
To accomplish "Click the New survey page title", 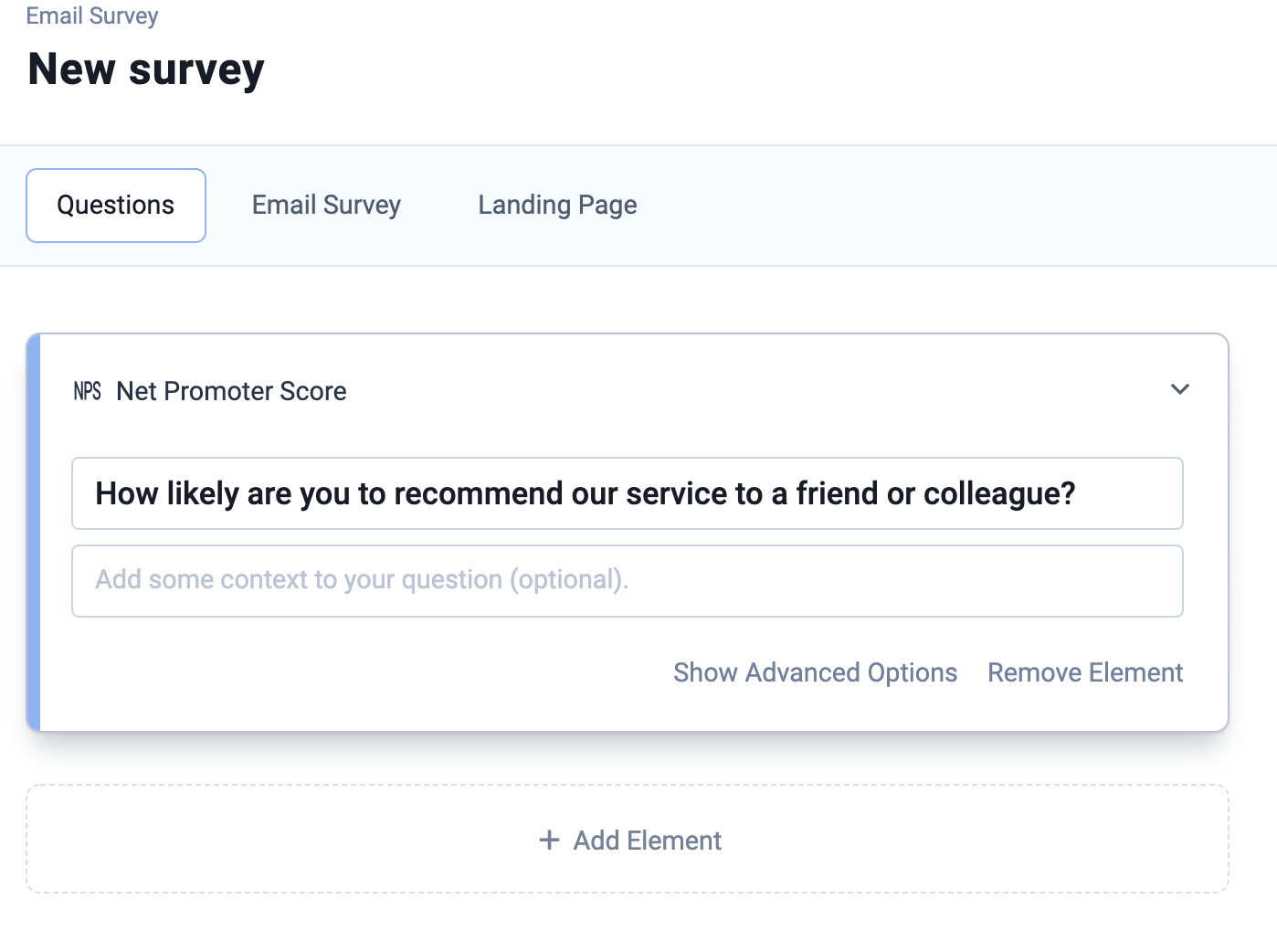I will [146, 69].
